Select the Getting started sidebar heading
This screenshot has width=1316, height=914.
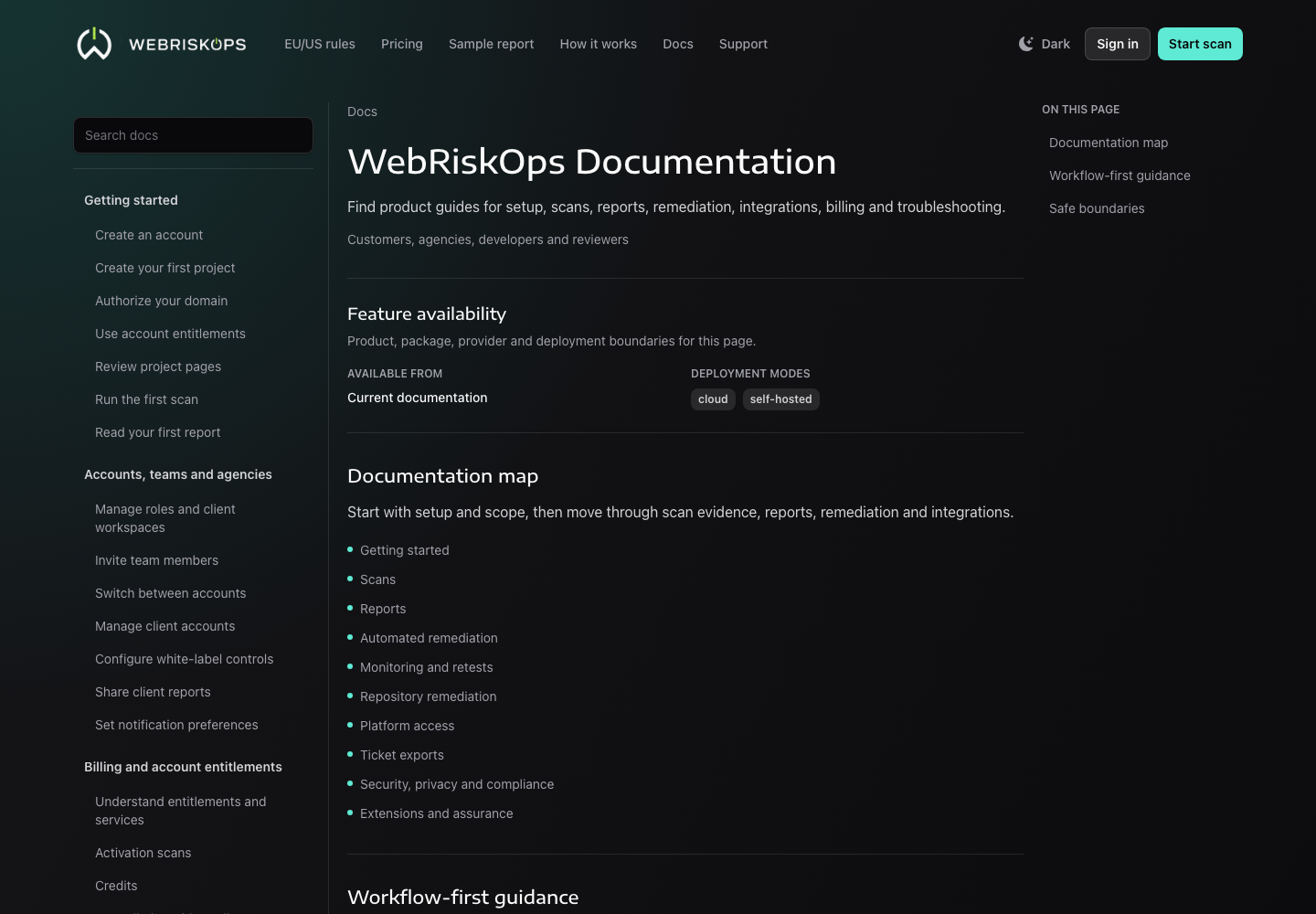(x=131, y=200)
